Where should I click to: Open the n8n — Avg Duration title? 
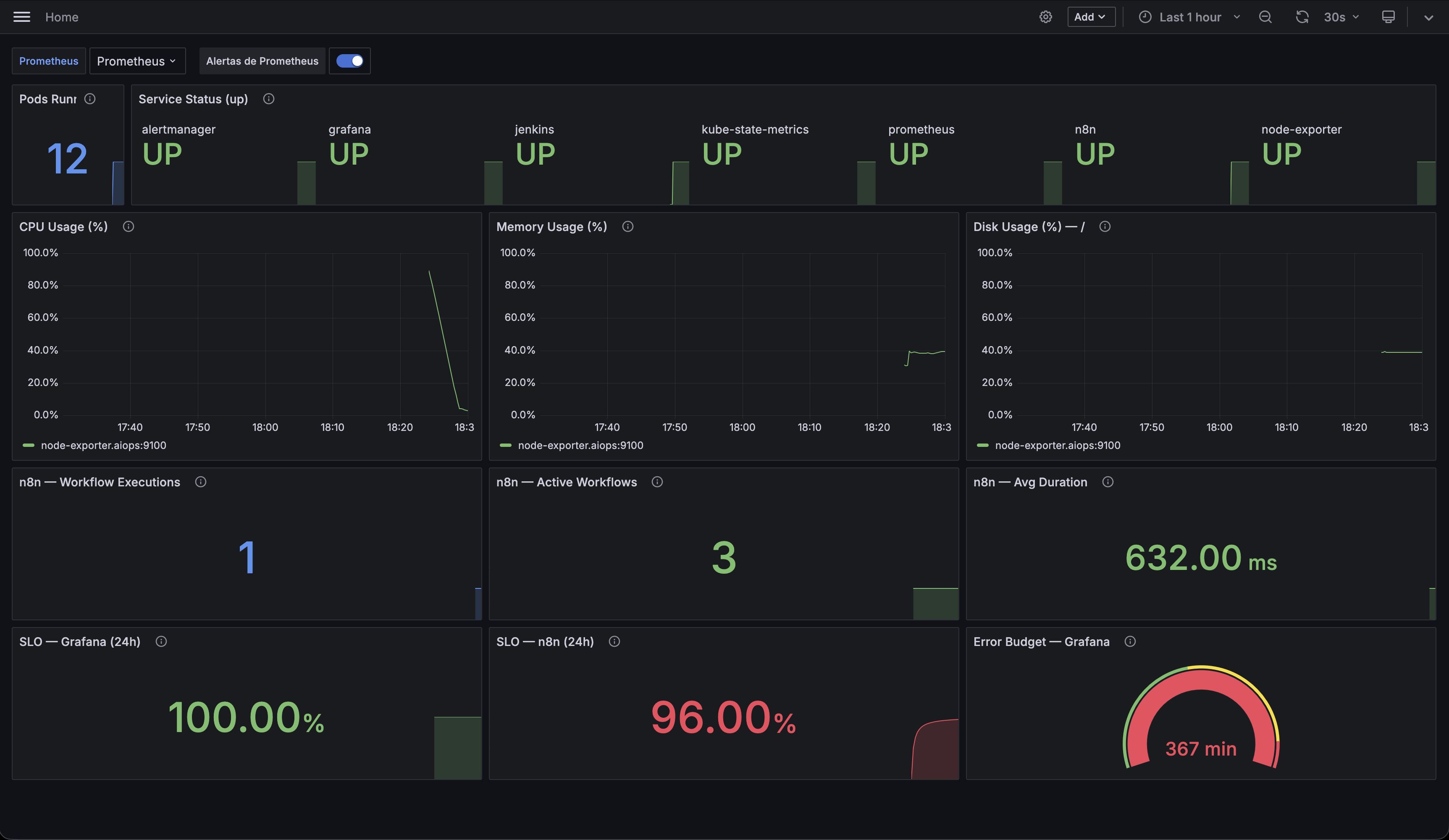1030,482
